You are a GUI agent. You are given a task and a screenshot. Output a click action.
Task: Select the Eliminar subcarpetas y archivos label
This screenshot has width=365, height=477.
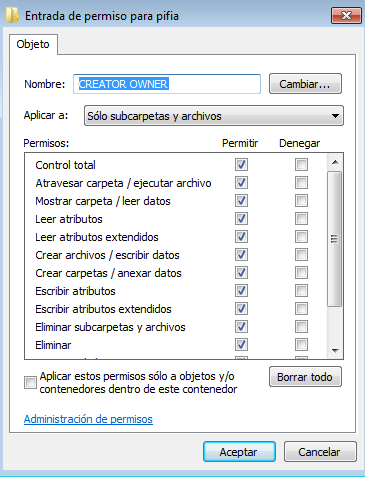tap(110, 327)
